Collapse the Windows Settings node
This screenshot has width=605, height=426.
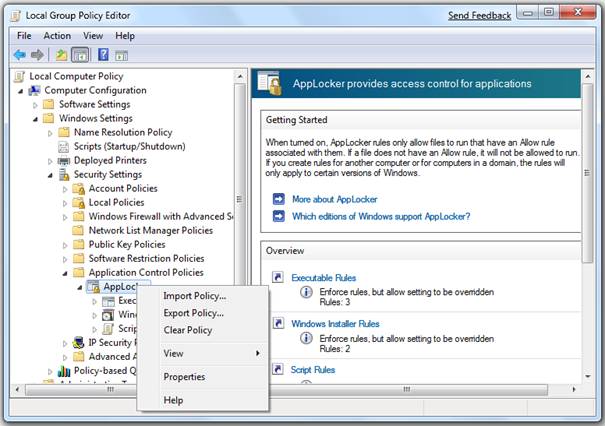pyautogui.click(x=35, y=119)
